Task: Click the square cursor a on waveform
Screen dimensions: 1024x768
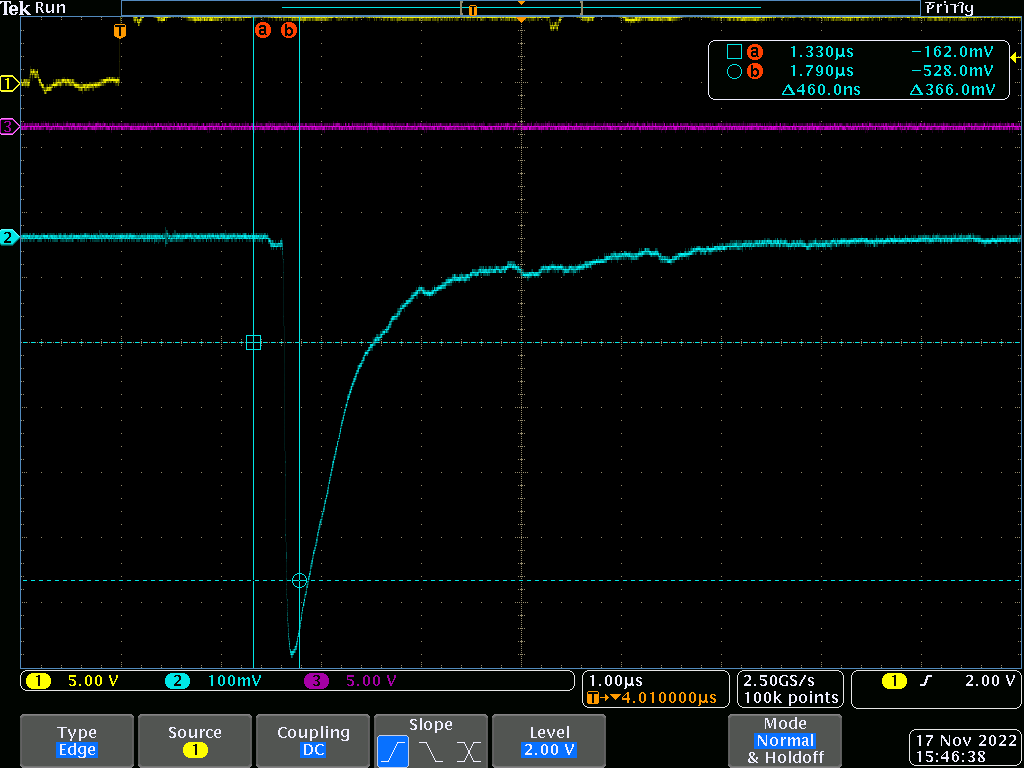Action: (253, 343)
